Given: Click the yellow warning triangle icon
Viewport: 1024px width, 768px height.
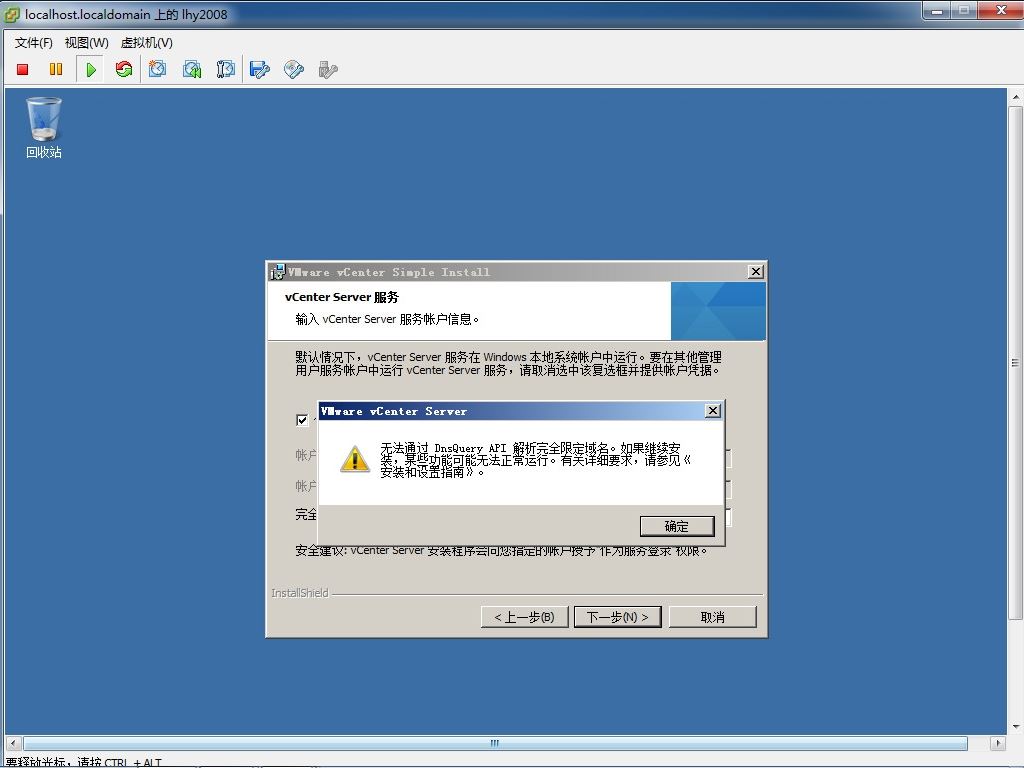Looking at the screenshot, I should pyautogui.click(x=355, y=458).
